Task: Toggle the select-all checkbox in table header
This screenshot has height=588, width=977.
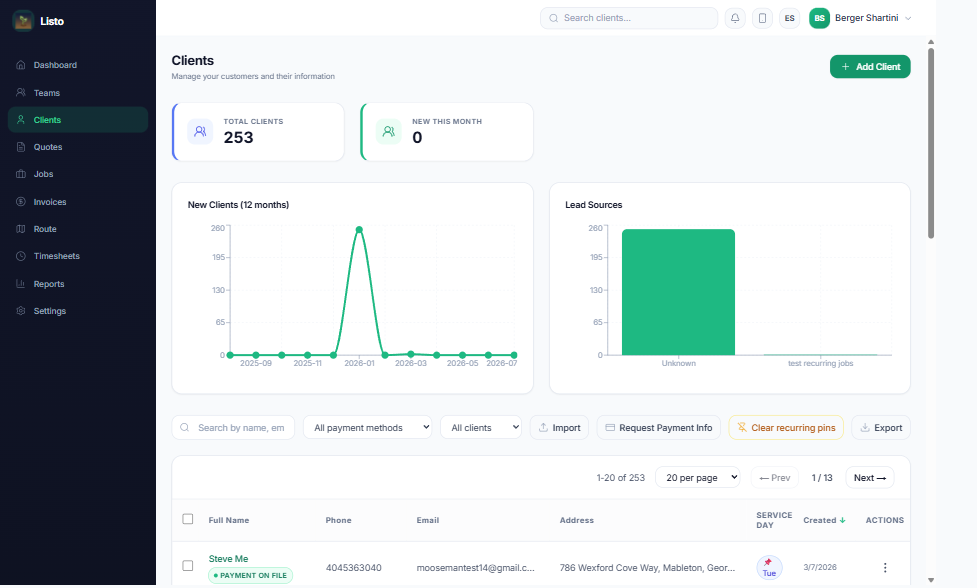Action: point(188,519)
